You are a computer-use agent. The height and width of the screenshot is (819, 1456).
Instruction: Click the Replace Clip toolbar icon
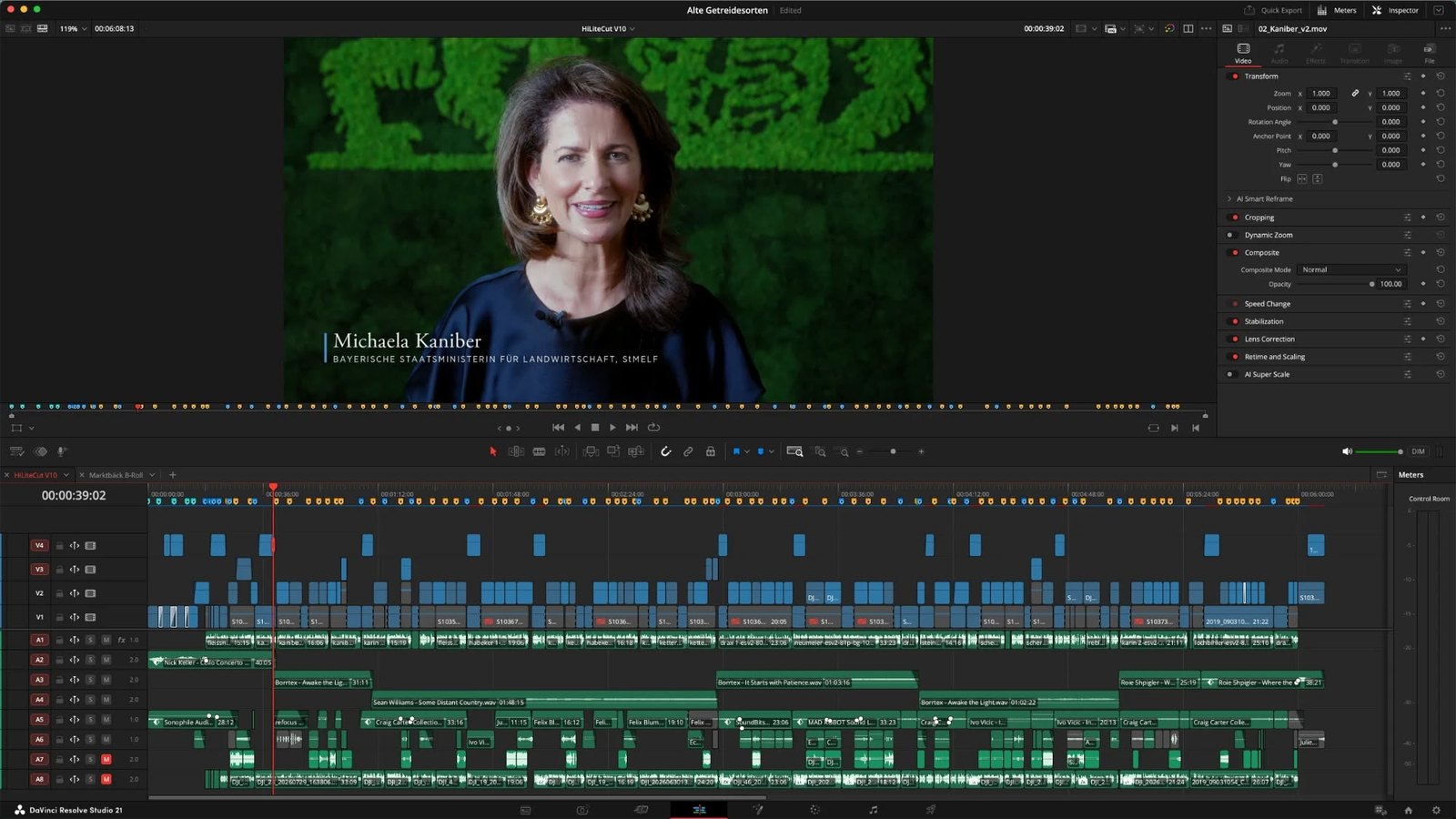(636, 451)
